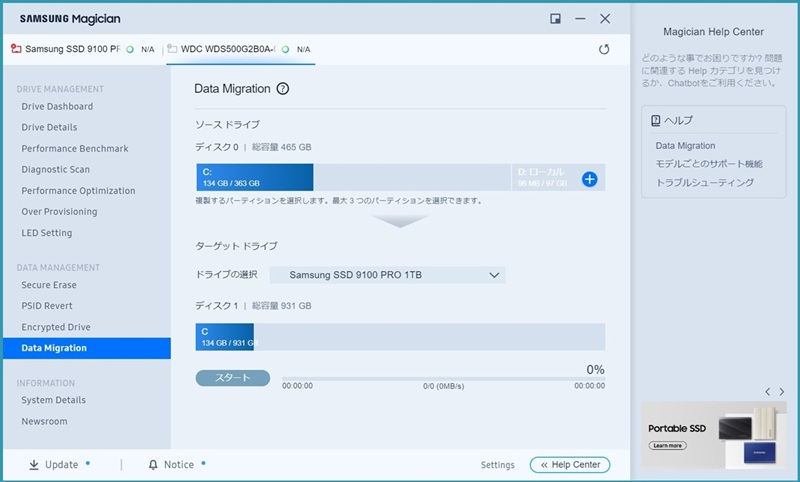
Task: Open the Data Migration help question mark
Action: point(283,89)
